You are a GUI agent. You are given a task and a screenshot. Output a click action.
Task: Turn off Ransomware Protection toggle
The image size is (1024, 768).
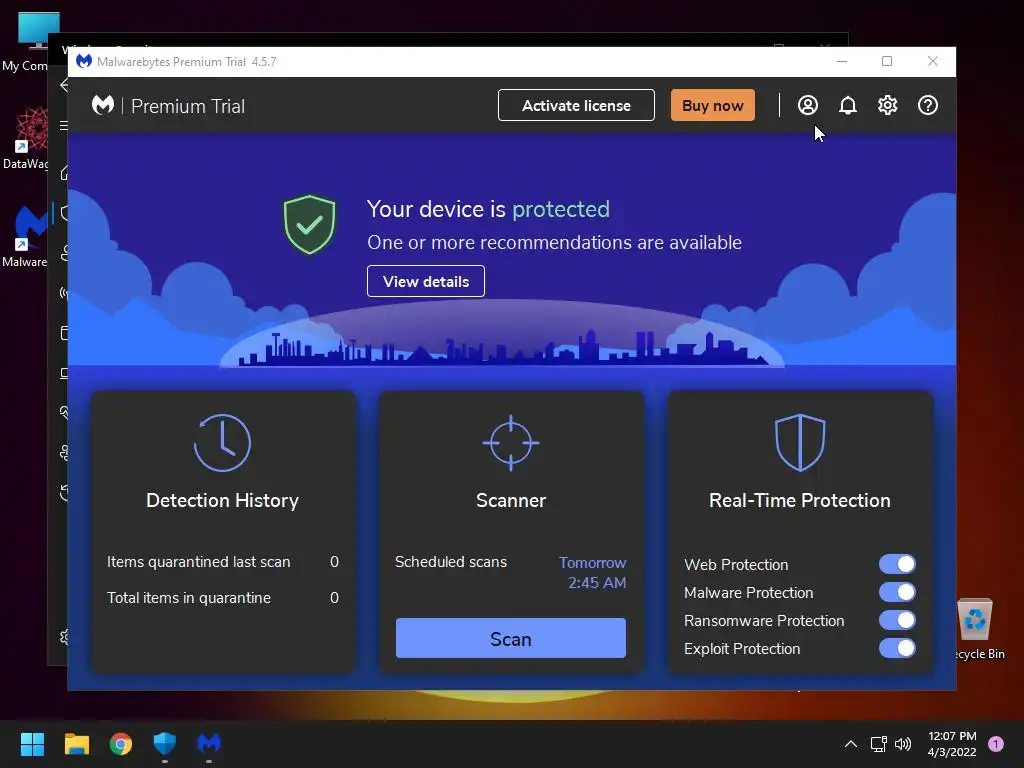(x=897, y=620)
